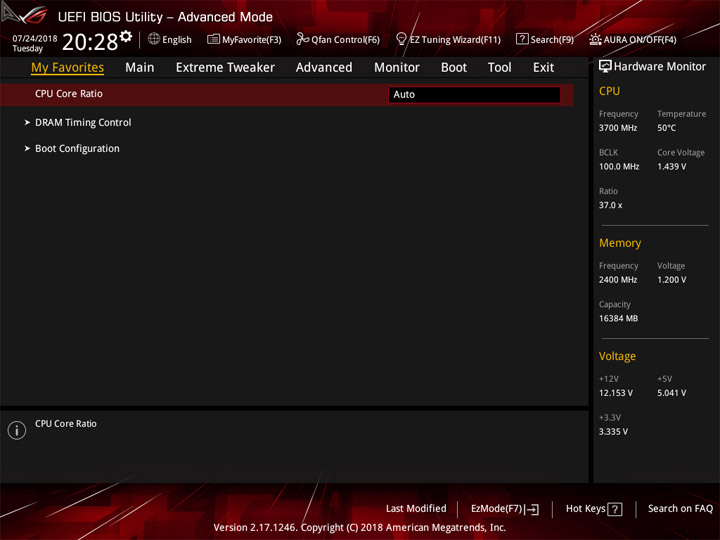The image size is (720, 540).
Task: Click the Search question mark icon
Action: point(522,39)
